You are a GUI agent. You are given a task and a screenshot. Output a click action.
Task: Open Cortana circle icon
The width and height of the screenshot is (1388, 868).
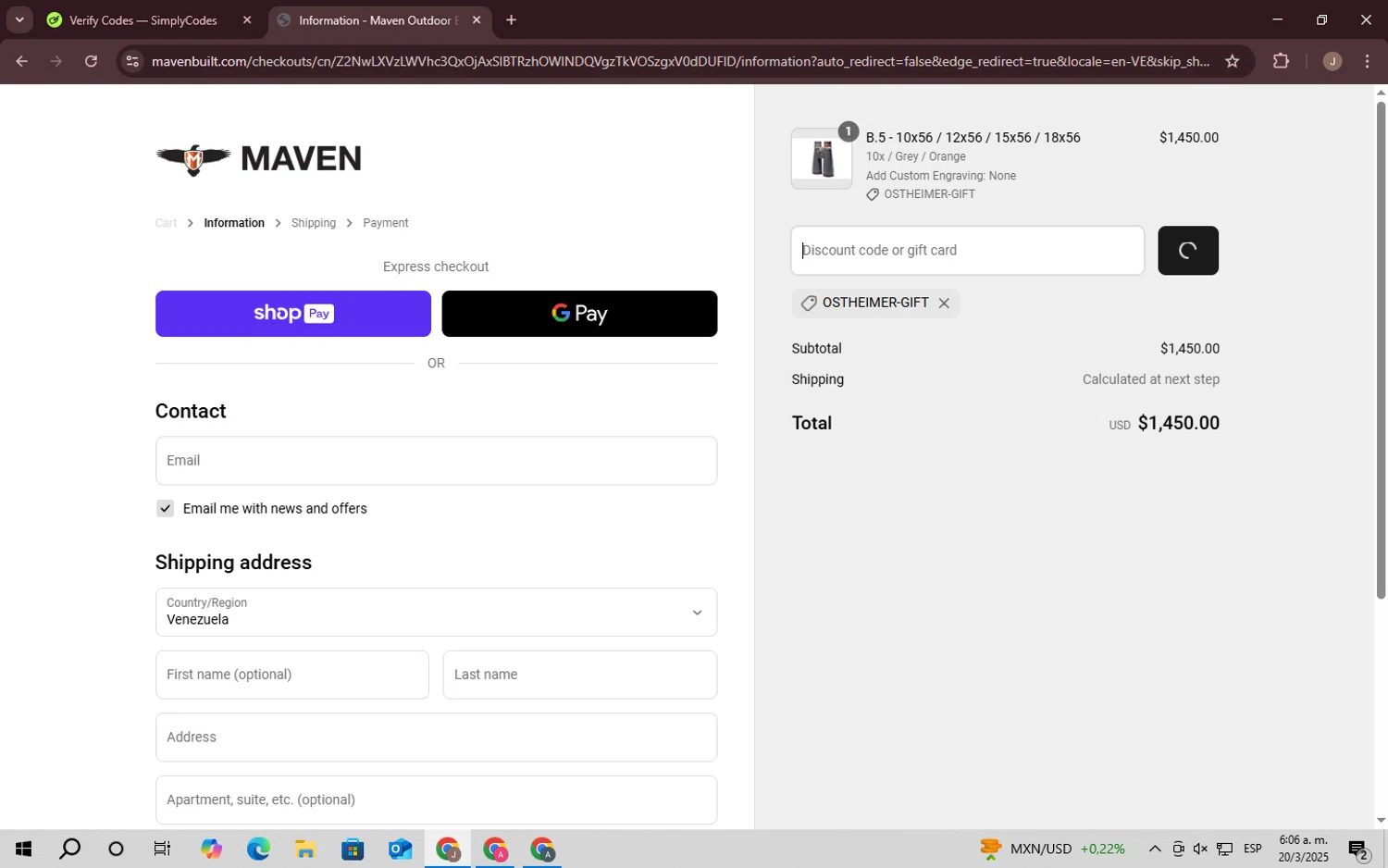click(x=116, y=849)
